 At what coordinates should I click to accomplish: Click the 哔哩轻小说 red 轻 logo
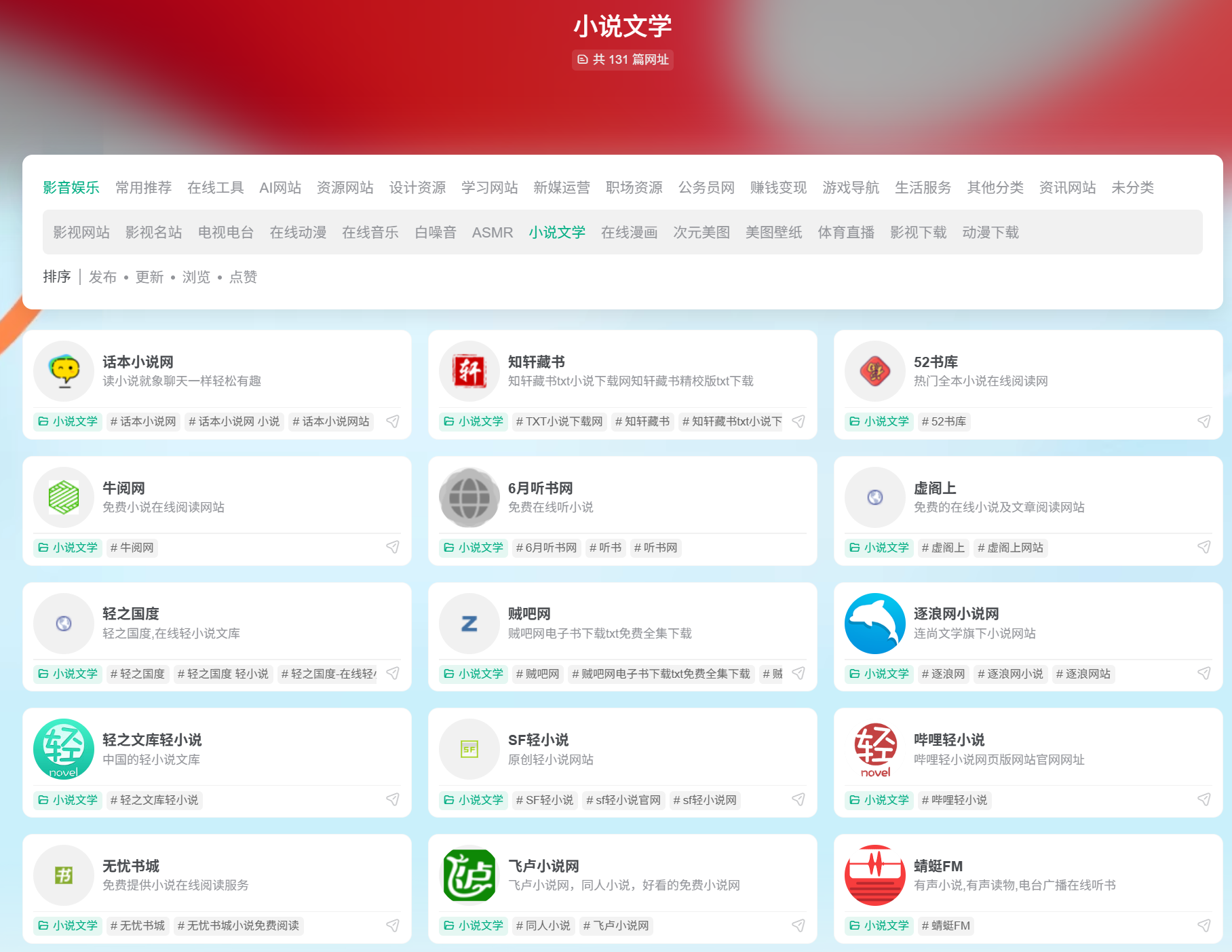point(875,749)
